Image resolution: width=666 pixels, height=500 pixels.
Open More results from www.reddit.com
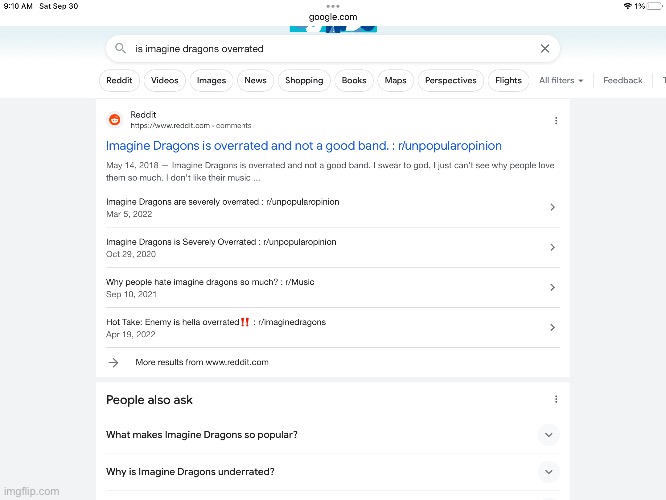click(202, 362)
